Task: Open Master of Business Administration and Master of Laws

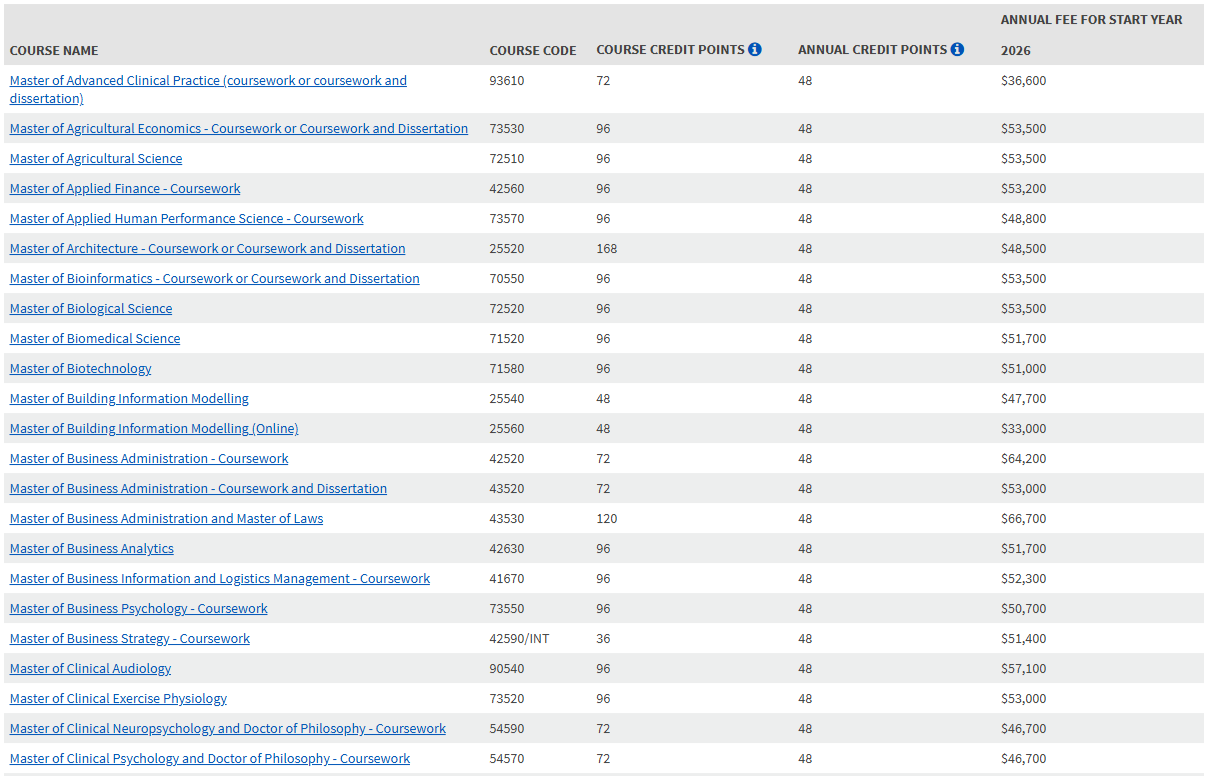Action: 166,519
